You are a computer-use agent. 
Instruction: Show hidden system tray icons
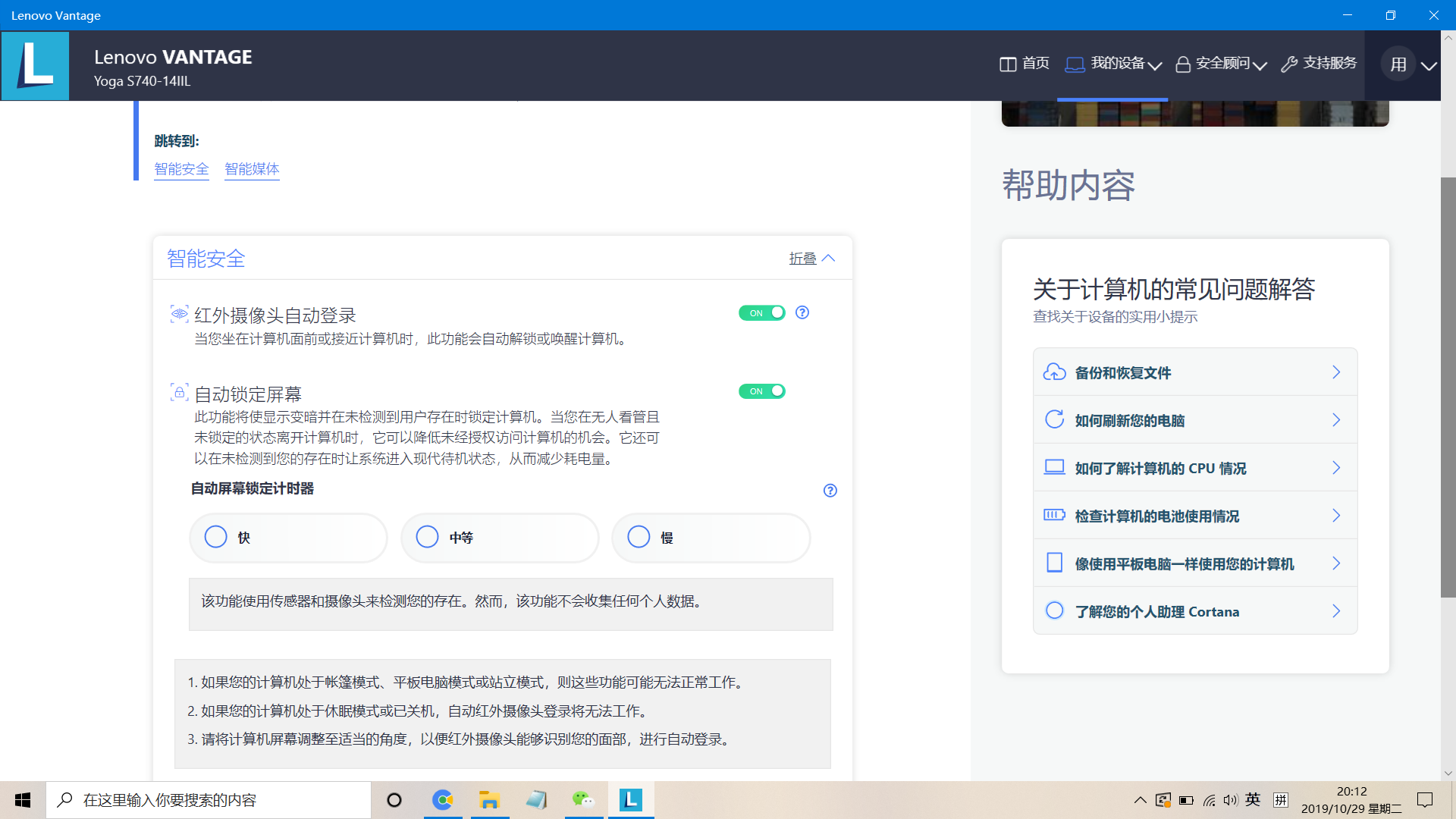(1140, 800)
